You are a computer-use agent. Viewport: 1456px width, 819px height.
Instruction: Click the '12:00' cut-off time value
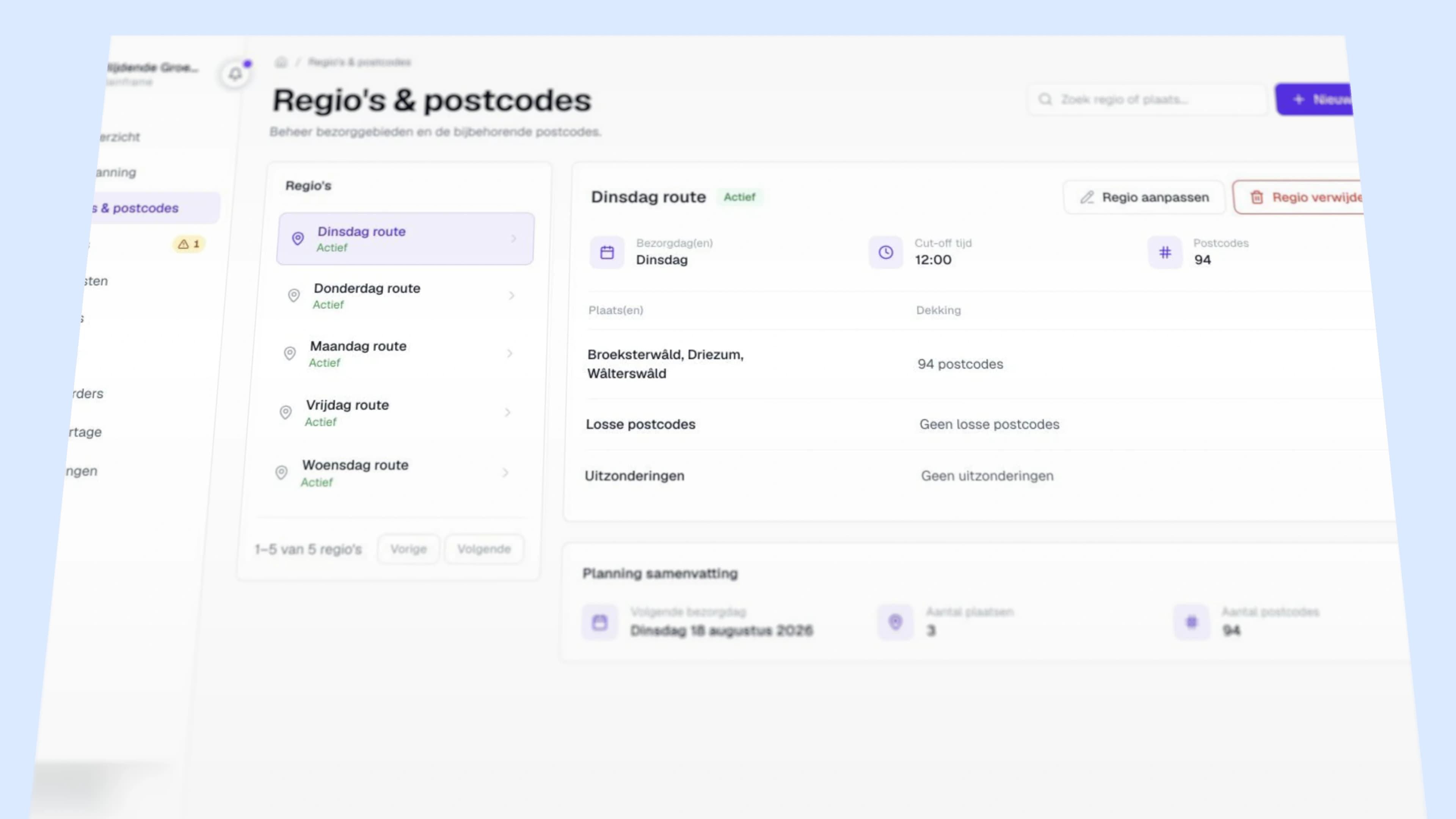933,260
